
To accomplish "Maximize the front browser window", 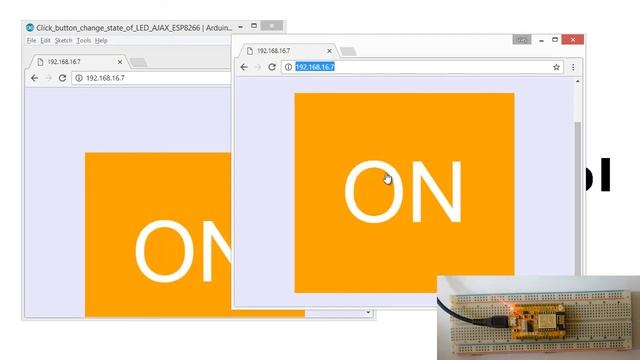I will [555, 40].
